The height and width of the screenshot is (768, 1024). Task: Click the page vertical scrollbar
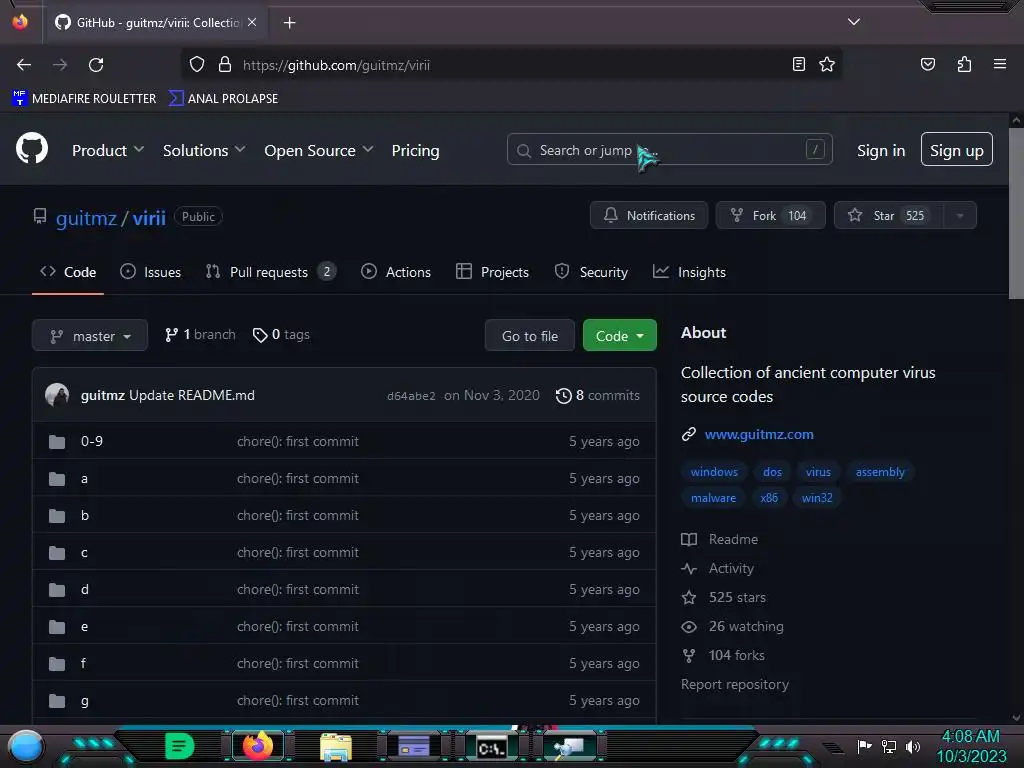click(1016, 212)
